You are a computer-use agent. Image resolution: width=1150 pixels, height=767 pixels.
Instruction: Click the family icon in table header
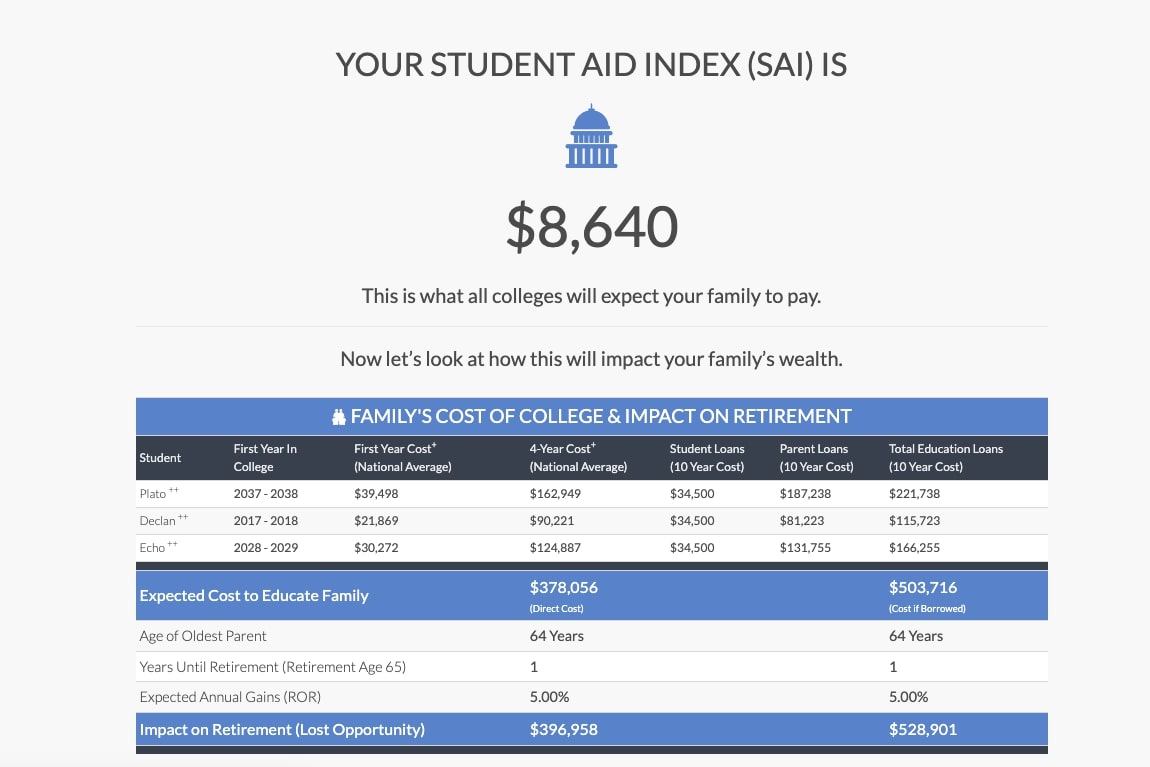coord(338,416)
